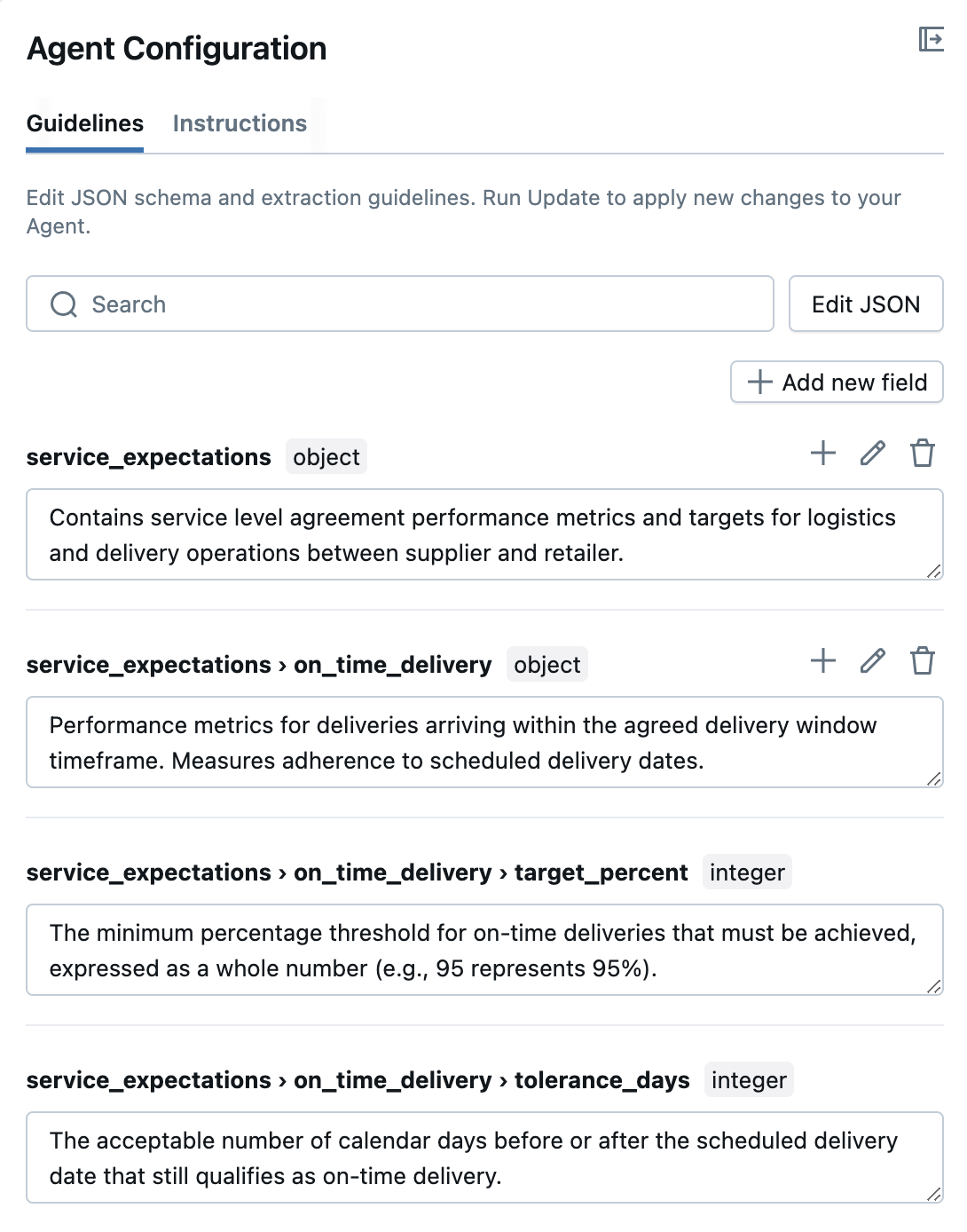Image resolution: width=967 pixels, height=1232 pixels.
Task: Edit the on_time_delivery field
Action: [873, 661]
